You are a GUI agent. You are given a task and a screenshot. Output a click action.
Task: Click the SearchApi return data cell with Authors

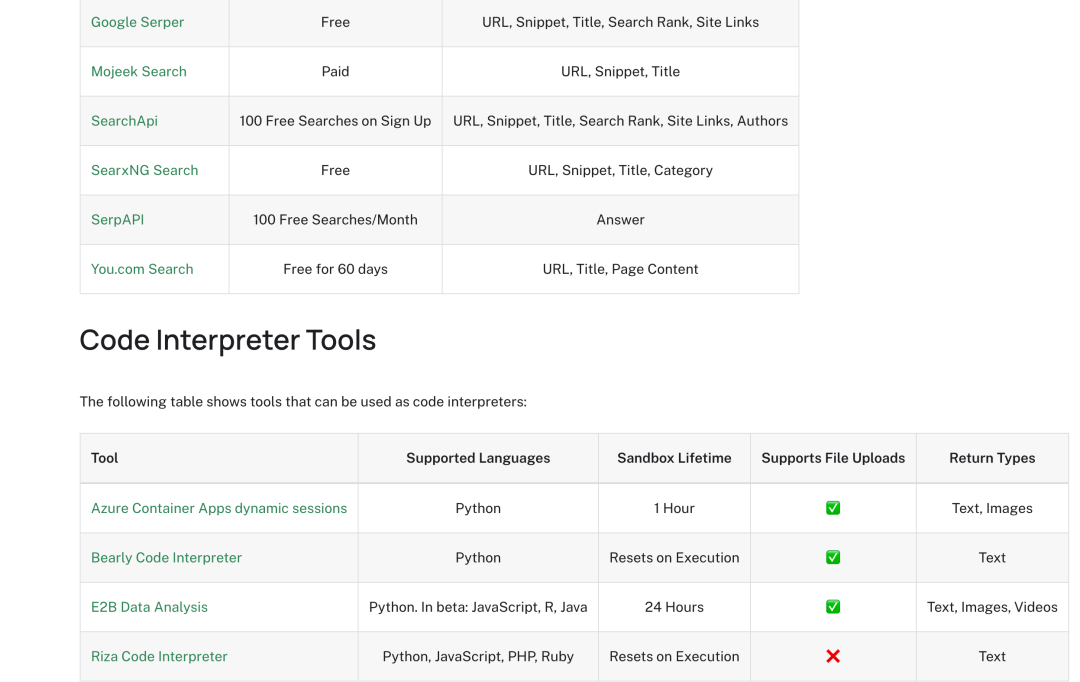pos(621,121)
